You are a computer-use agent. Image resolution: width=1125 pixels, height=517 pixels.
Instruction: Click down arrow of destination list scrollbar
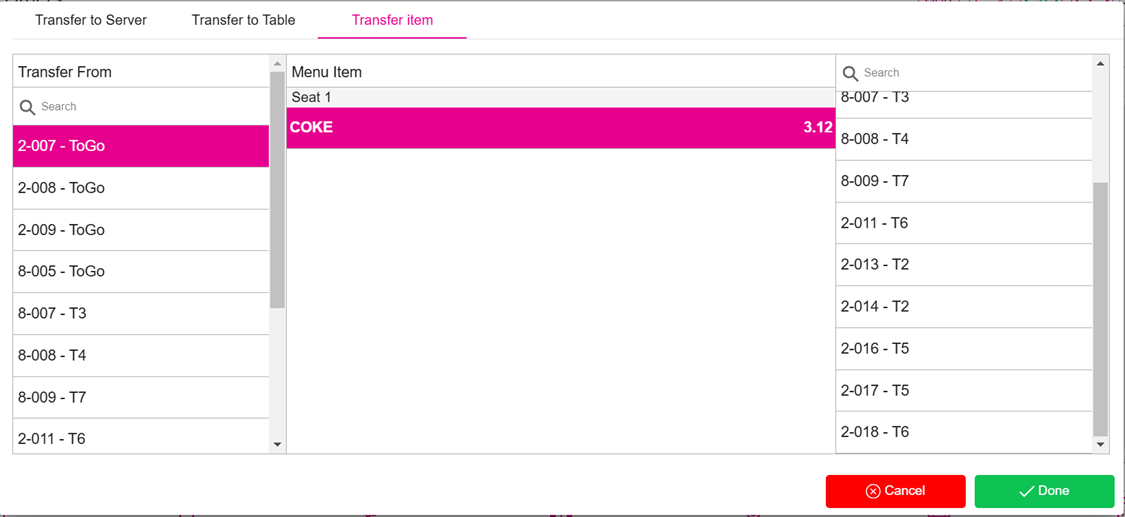click(x=1100, y=445)
